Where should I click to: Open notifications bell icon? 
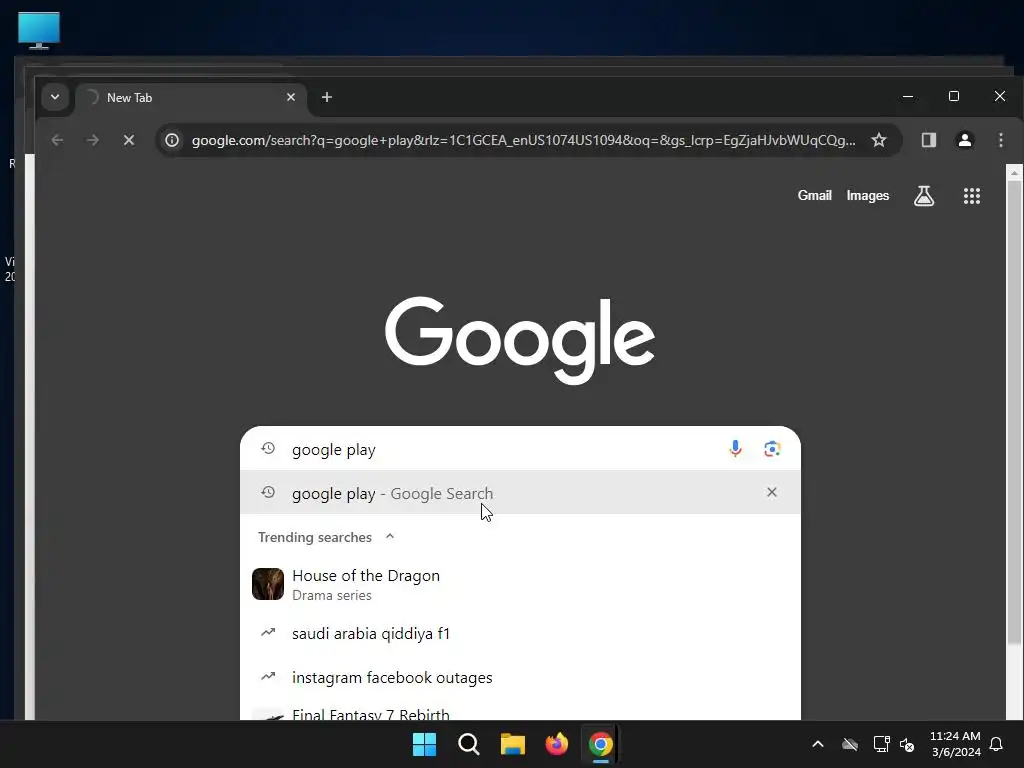[x=996, y=744]
